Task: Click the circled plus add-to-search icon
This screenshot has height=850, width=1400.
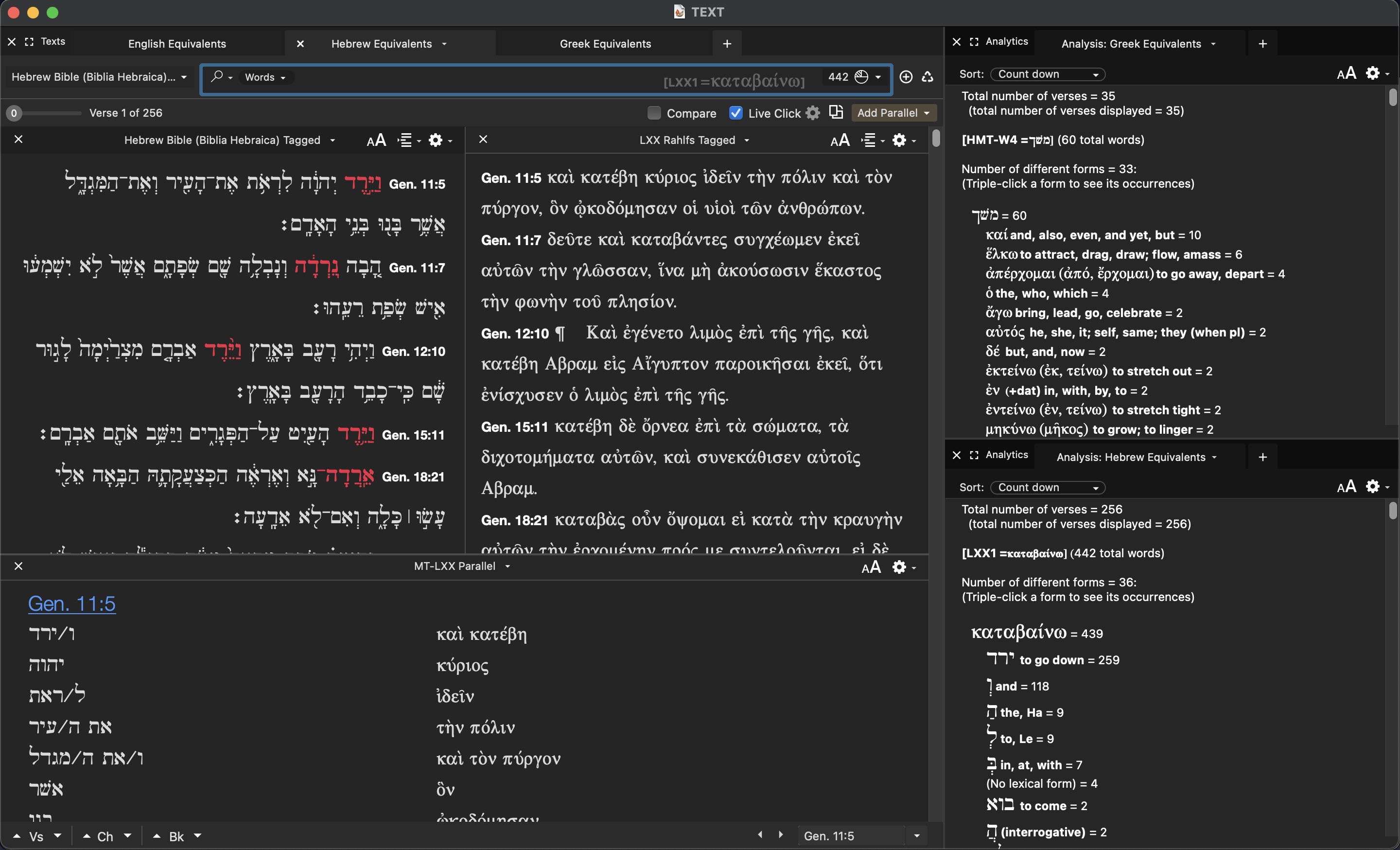Action: pyautogui.click(x=906, y=77)
